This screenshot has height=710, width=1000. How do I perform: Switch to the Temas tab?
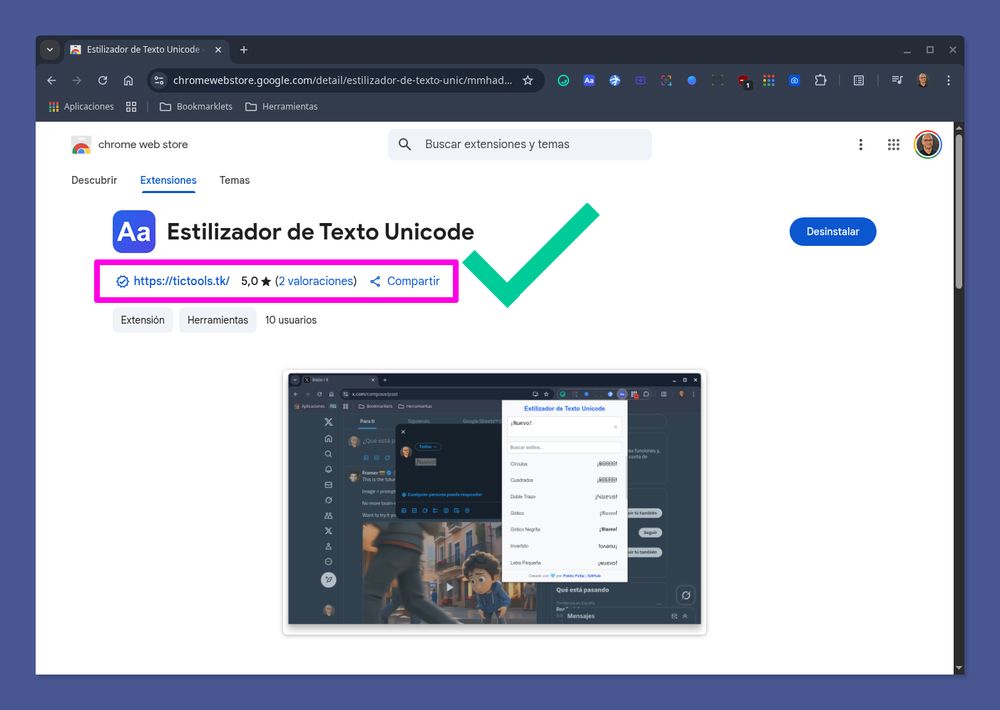pyautogui.click(x=234, y=181)
